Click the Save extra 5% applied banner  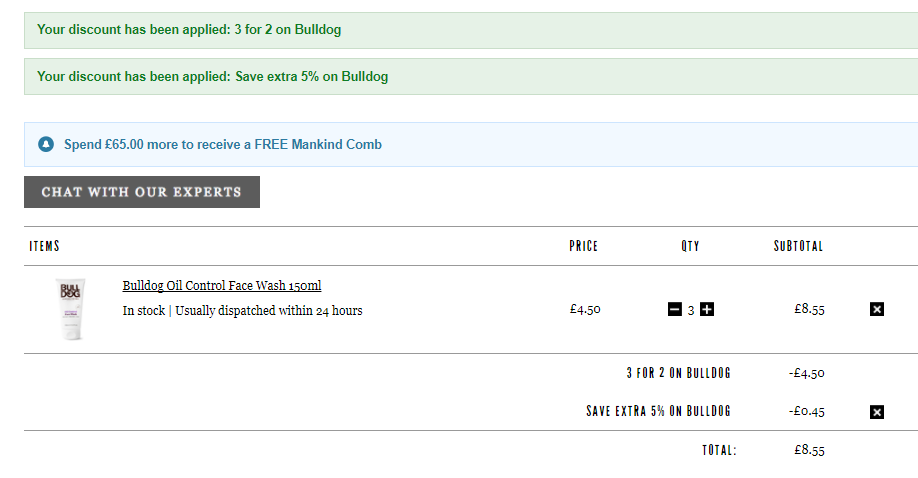[x=471, y=77]
